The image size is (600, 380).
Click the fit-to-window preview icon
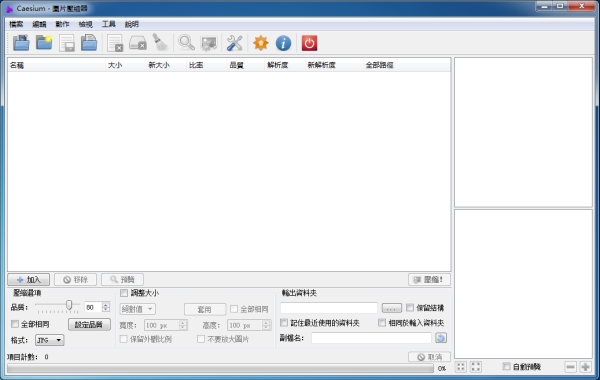pos(461,367)
